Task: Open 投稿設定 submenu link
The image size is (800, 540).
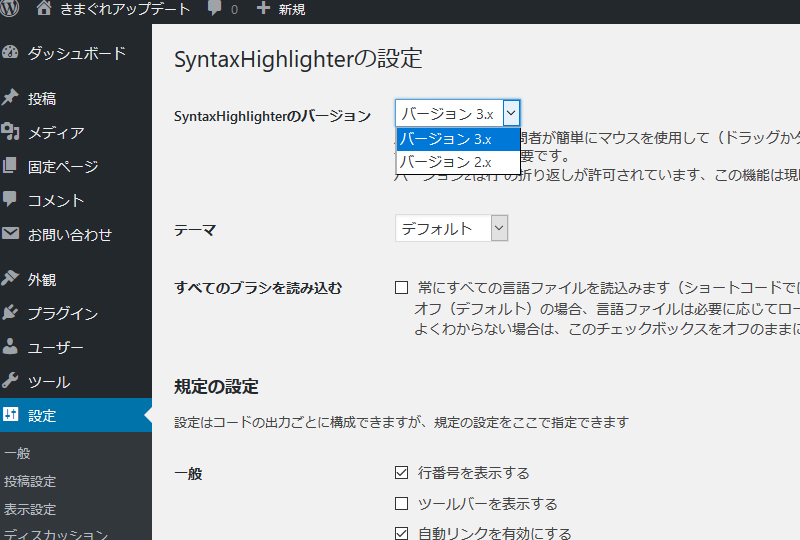Action: pos(30,481)
